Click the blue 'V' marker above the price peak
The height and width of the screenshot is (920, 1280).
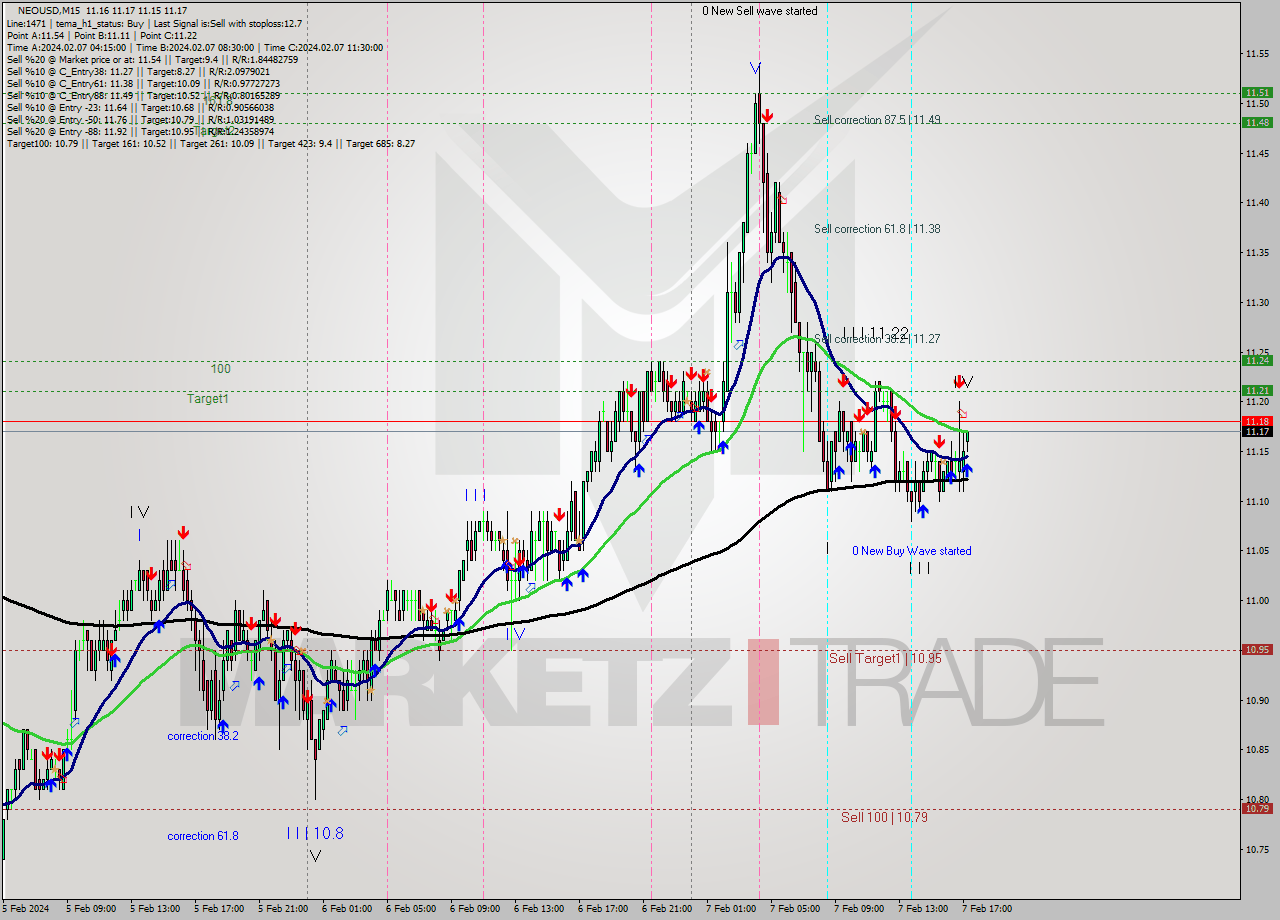[x=755, y=68]
